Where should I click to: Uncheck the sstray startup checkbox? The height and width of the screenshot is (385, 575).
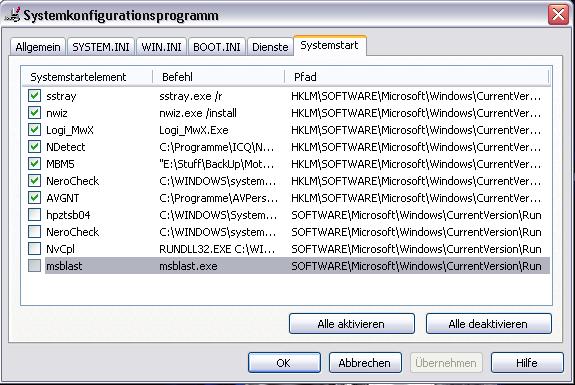click(34, 96)
